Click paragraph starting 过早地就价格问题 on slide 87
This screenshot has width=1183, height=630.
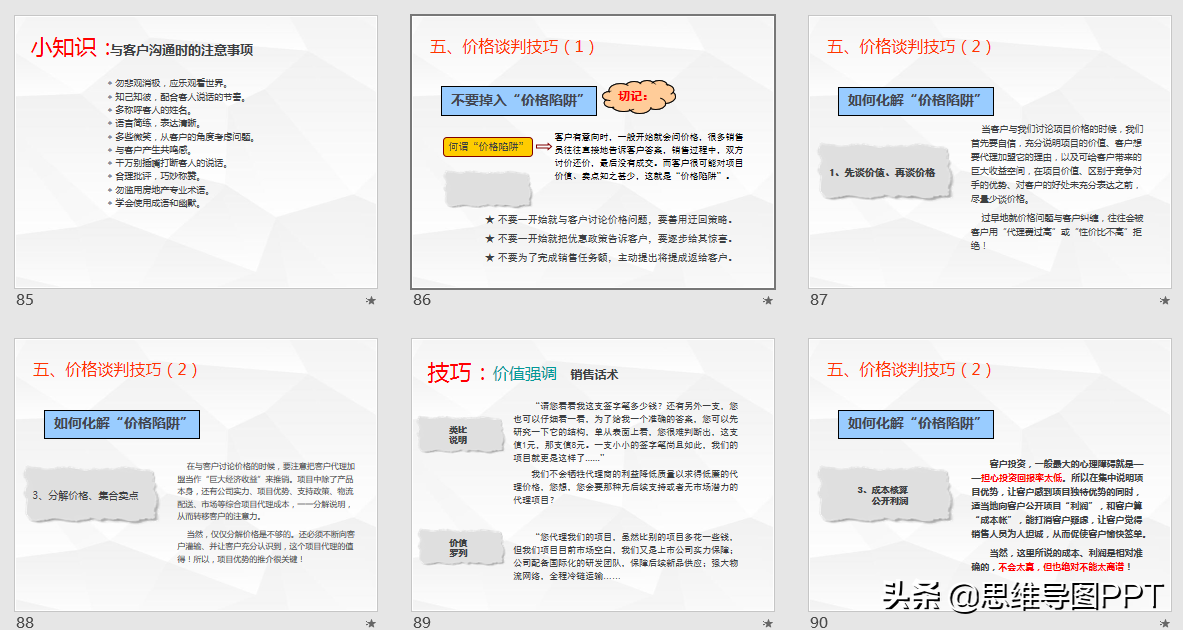pos(1056,232)
